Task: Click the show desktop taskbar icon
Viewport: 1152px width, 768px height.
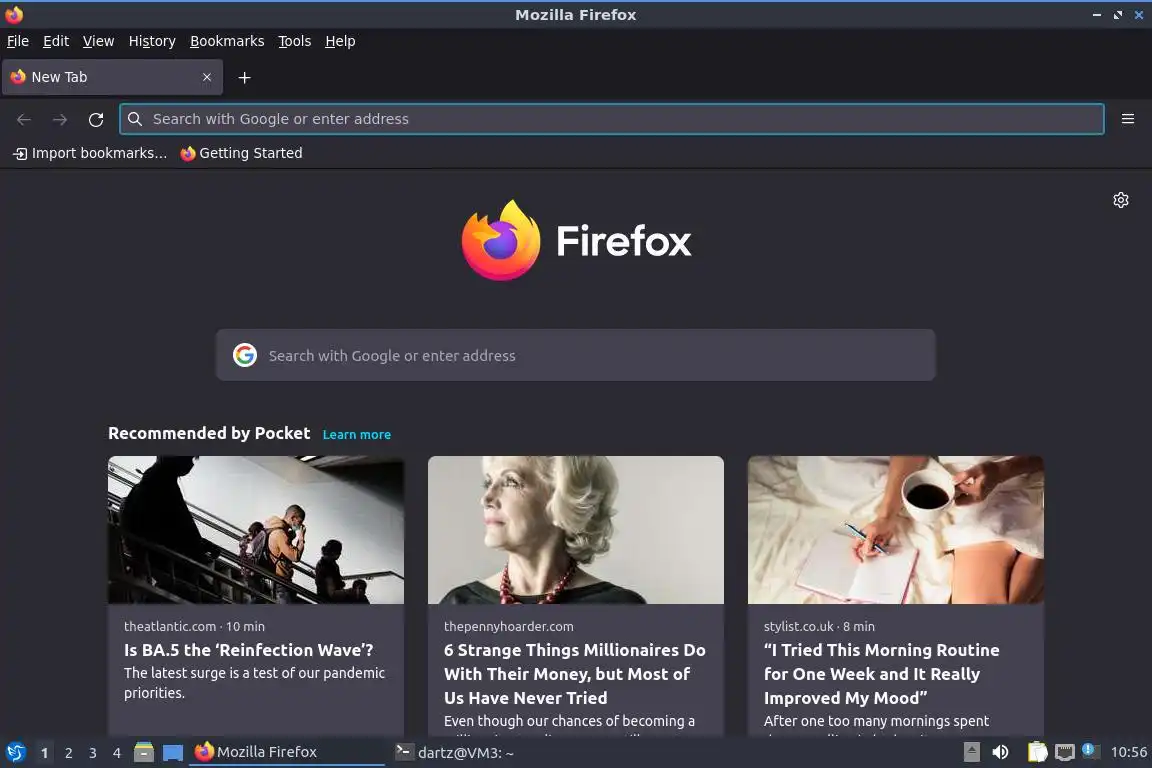Action: (173, 753)
